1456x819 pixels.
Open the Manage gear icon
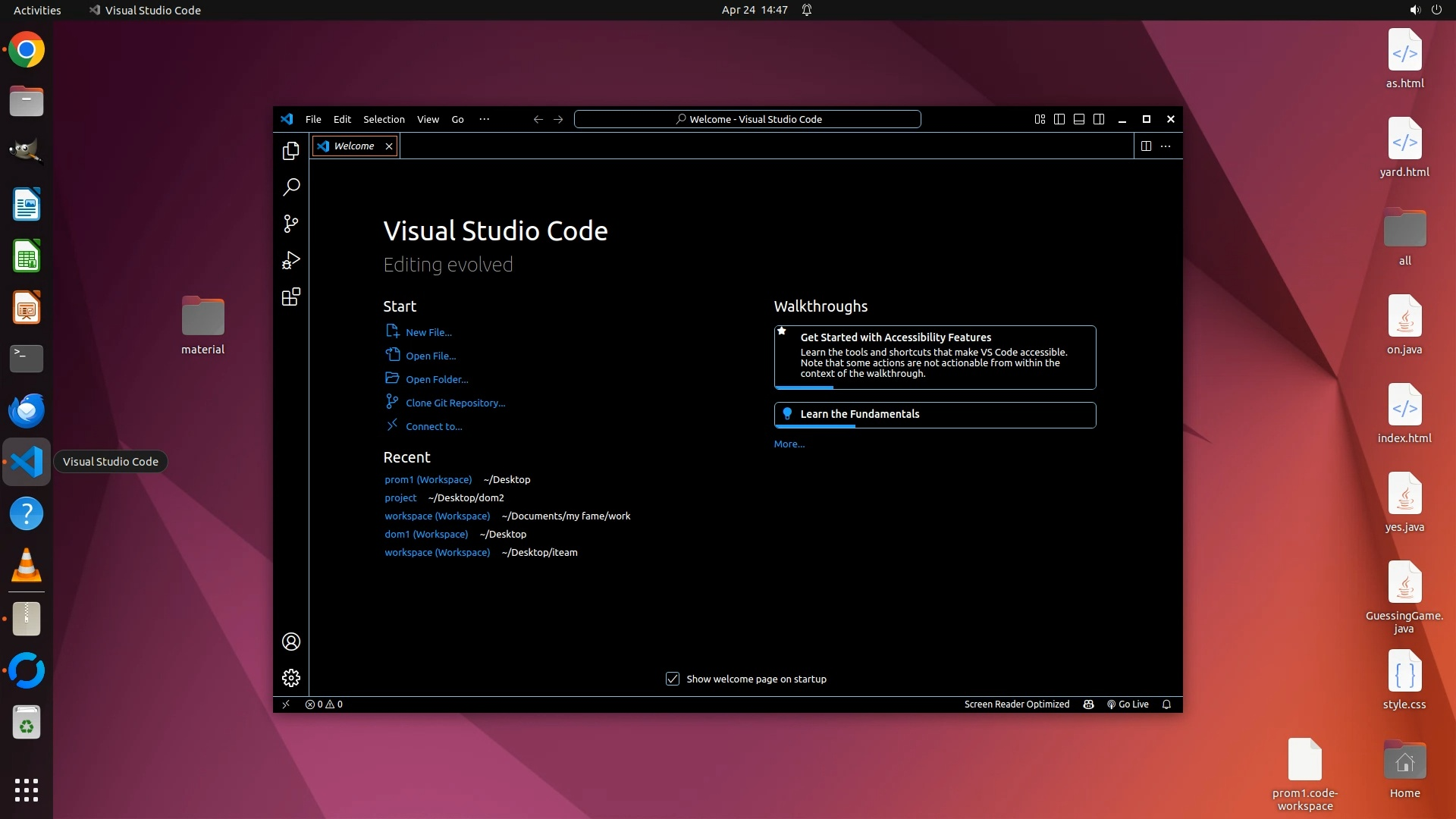click(x=290, y=678)
